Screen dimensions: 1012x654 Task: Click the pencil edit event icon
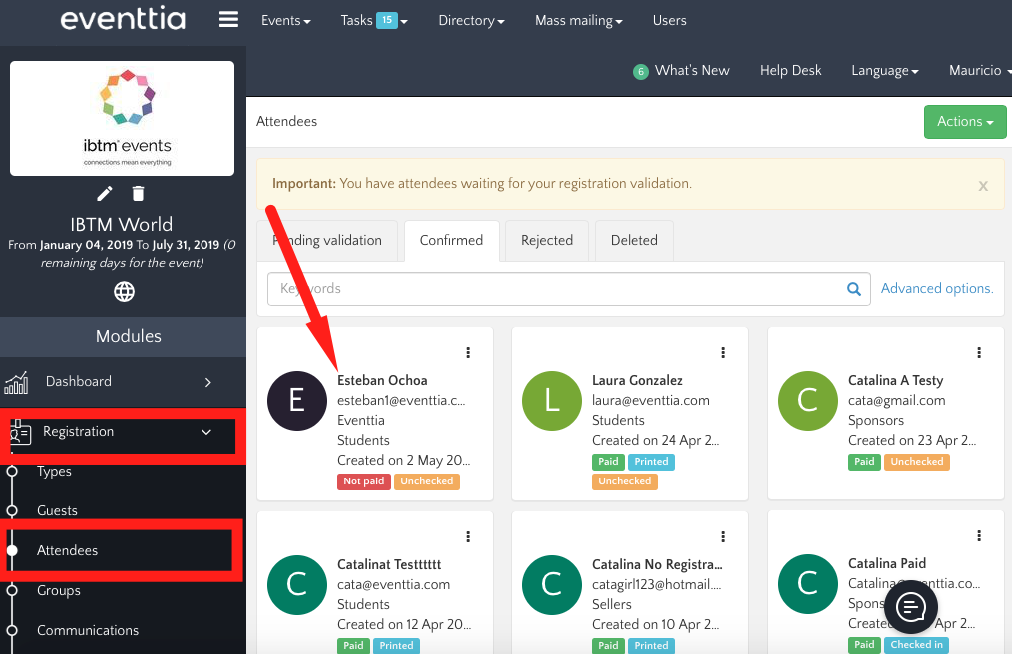pos(105,193)
